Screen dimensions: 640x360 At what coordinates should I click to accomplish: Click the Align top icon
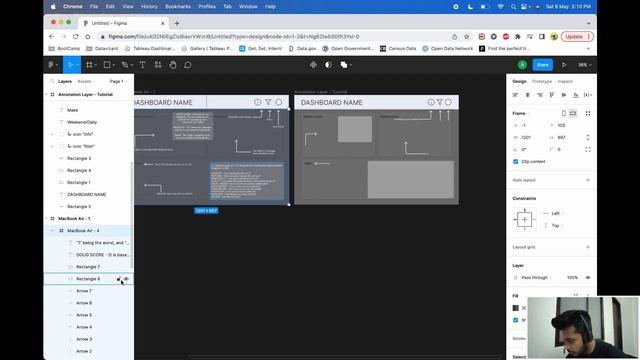click(x=551, y=95)
